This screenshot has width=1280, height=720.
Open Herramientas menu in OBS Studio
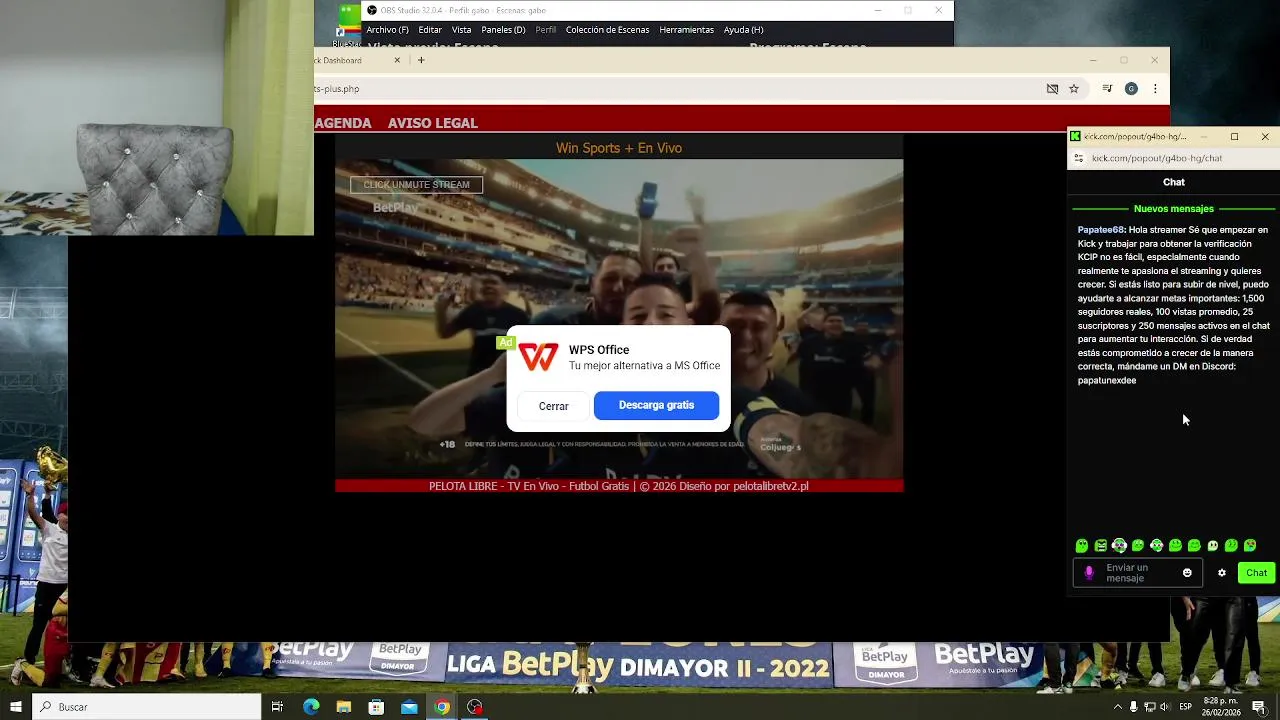(686, 30)
